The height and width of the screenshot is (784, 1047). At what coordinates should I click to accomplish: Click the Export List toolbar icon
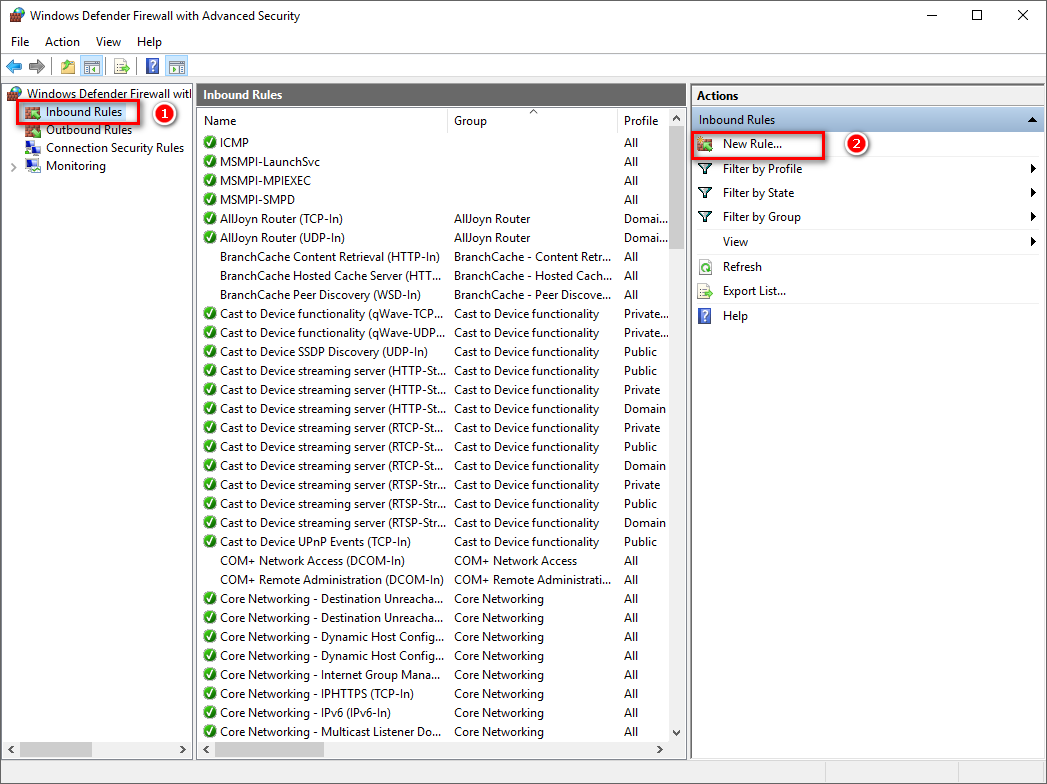[122, 66]
